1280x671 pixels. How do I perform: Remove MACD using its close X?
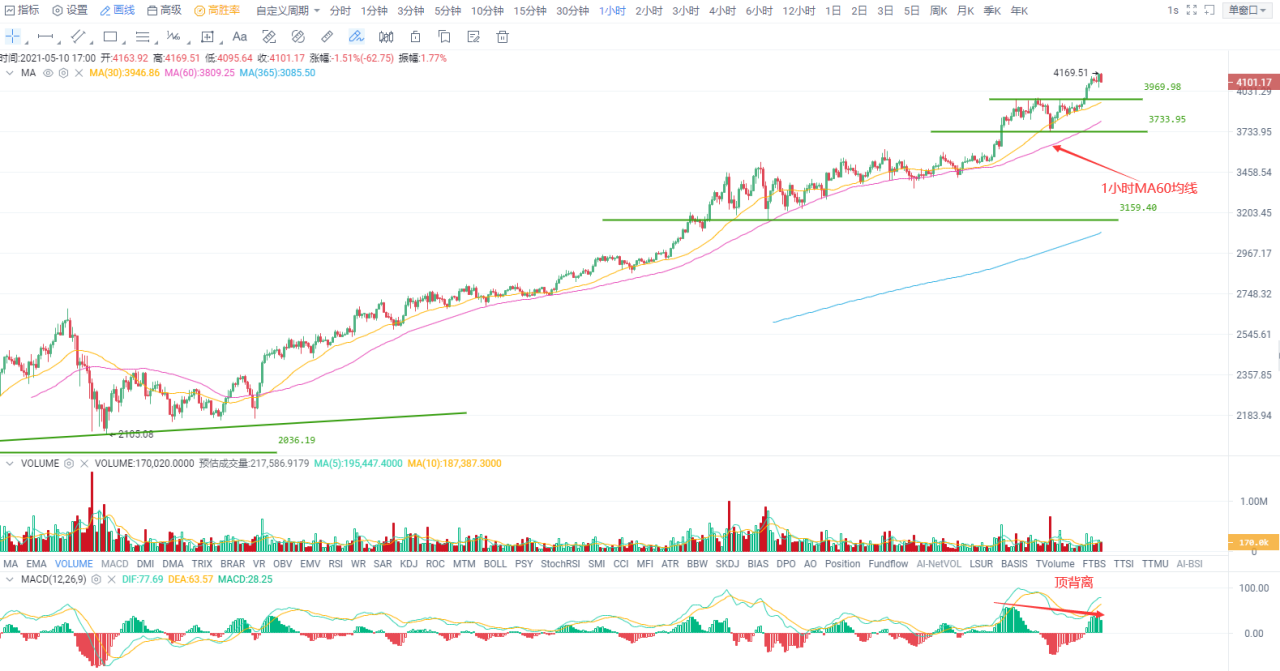click(x=111, y=579)
